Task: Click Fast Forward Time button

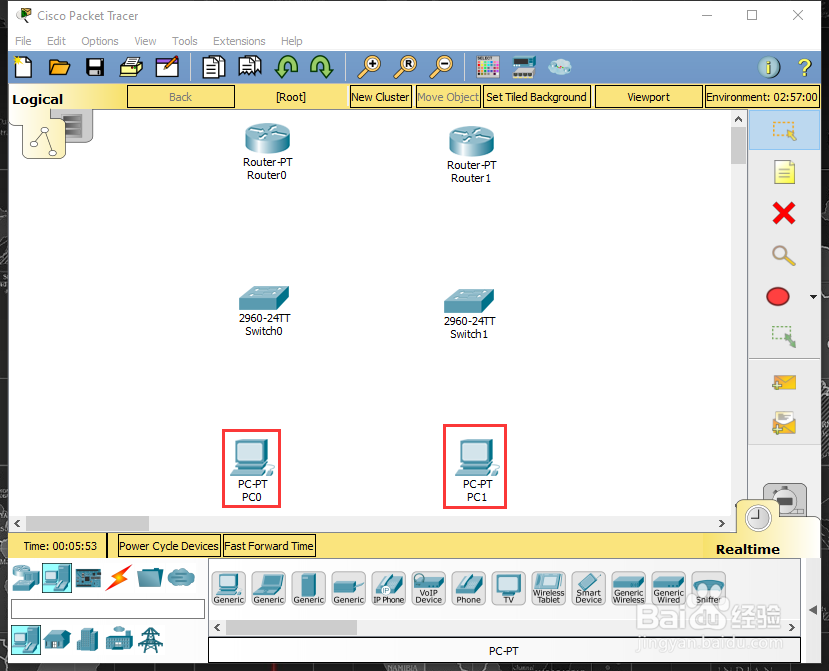Action: pos(269,546)
